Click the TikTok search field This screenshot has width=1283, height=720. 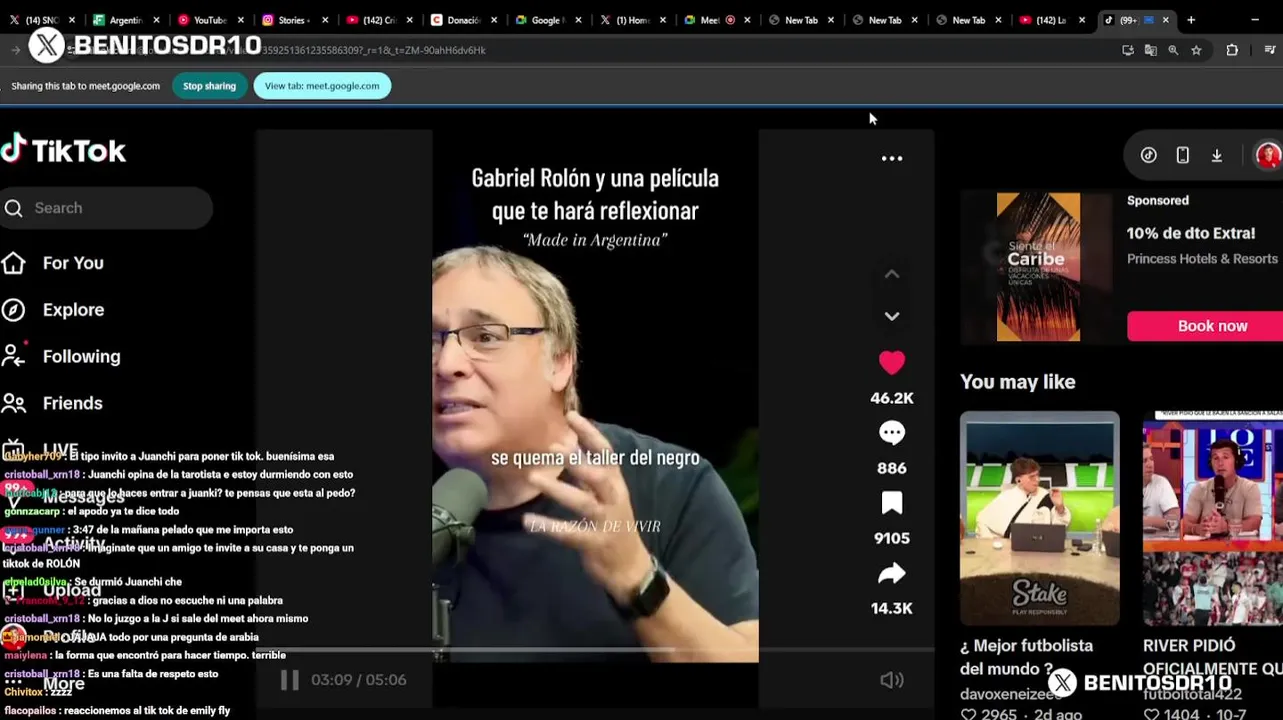[106, 208]
